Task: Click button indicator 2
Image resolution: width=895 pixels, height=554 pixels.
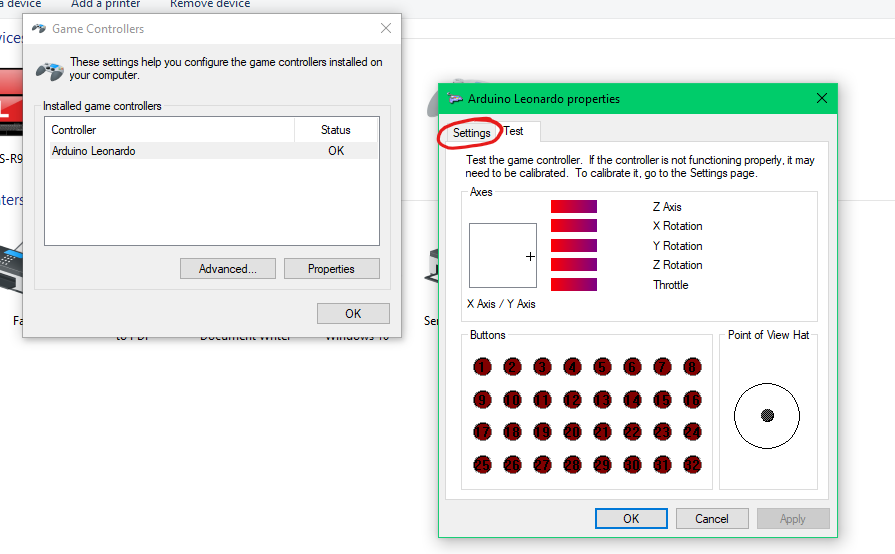Action: [x=513, y=367]
